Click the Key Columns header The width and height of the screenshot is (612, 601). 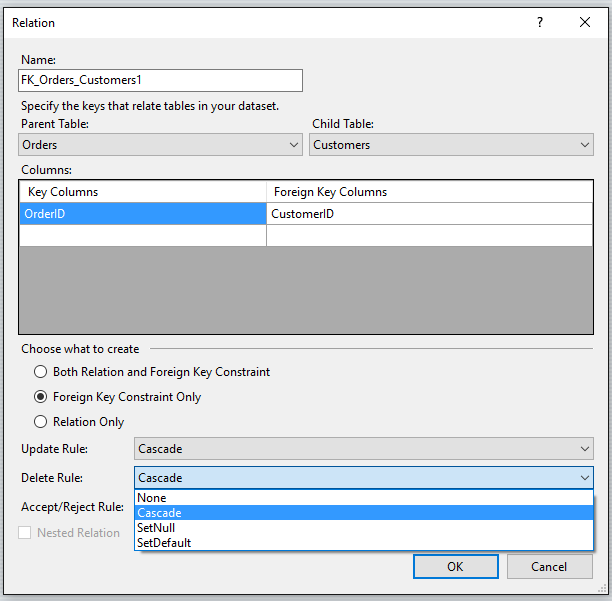point(143,192)
